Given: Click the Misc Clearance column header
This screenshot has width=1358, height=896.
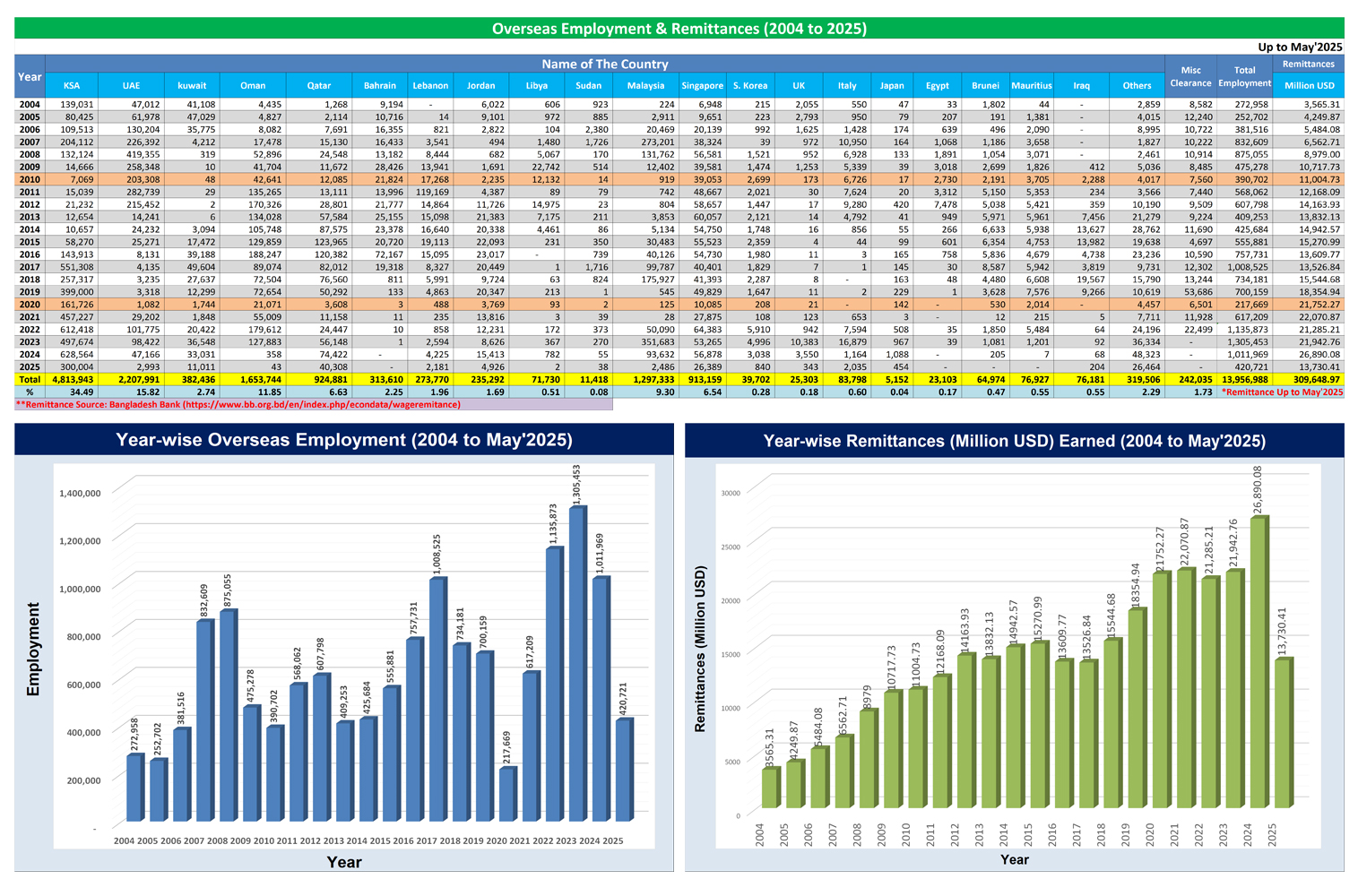Looking at the screenshot, I should click(1190, 76).
